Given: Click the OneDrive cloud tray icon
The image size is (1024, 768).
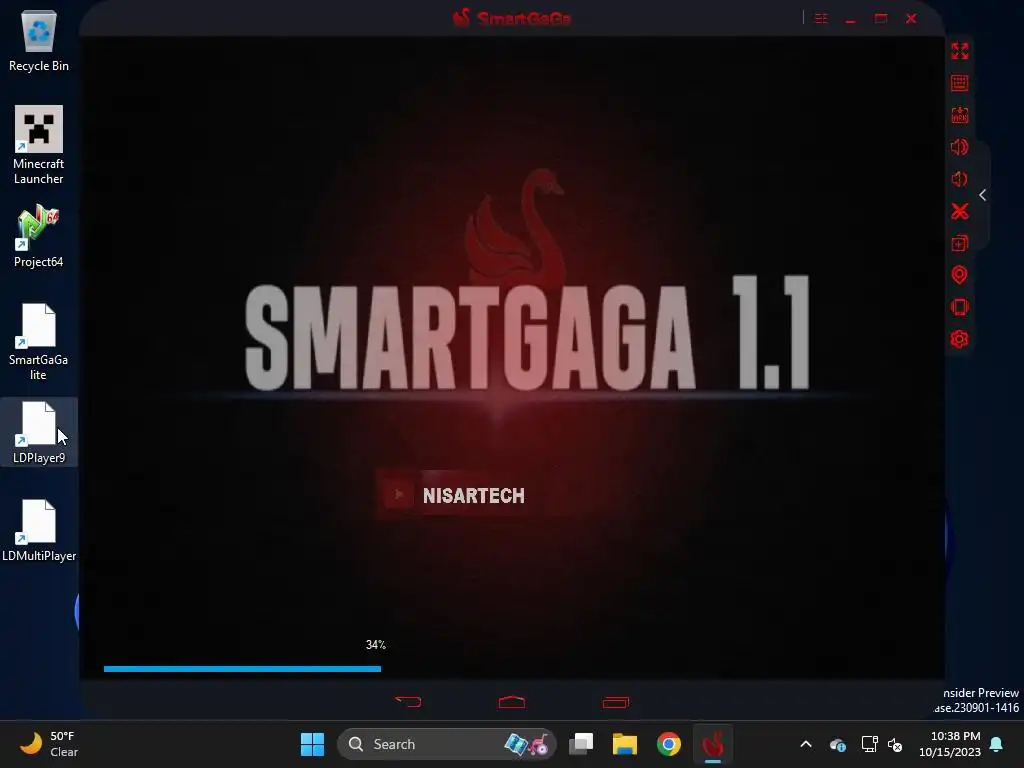Looking at the screenshot, I should click(838, 744).
